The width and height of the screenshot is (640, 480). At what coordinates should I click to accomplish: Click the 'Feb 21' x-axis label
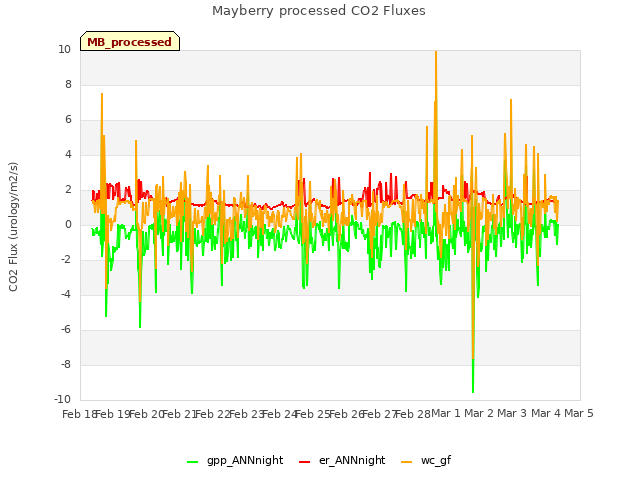tap(180, 414)
